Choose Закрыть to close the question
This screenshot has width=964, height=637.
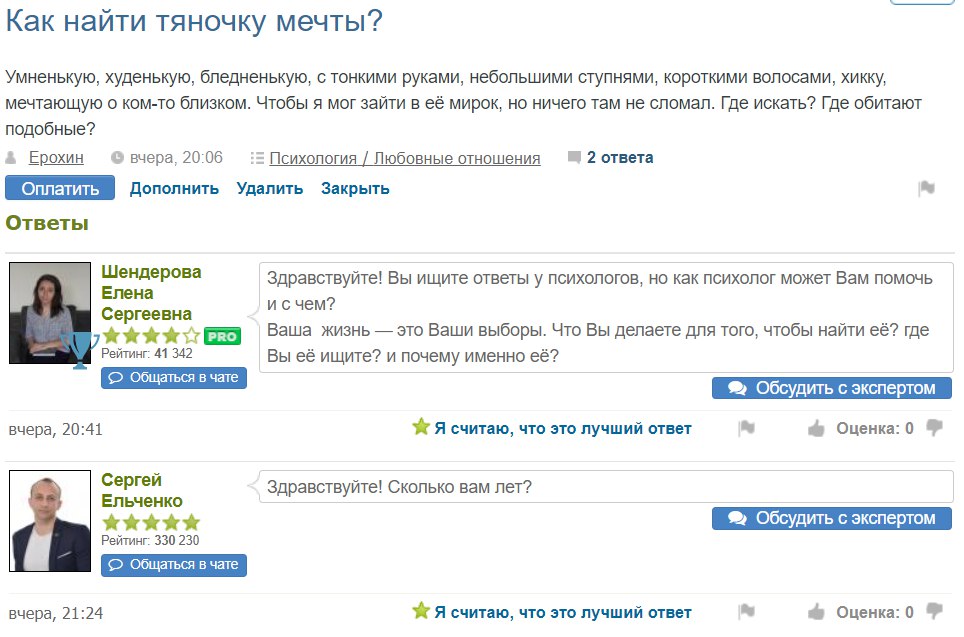click(x=355, y=188)
